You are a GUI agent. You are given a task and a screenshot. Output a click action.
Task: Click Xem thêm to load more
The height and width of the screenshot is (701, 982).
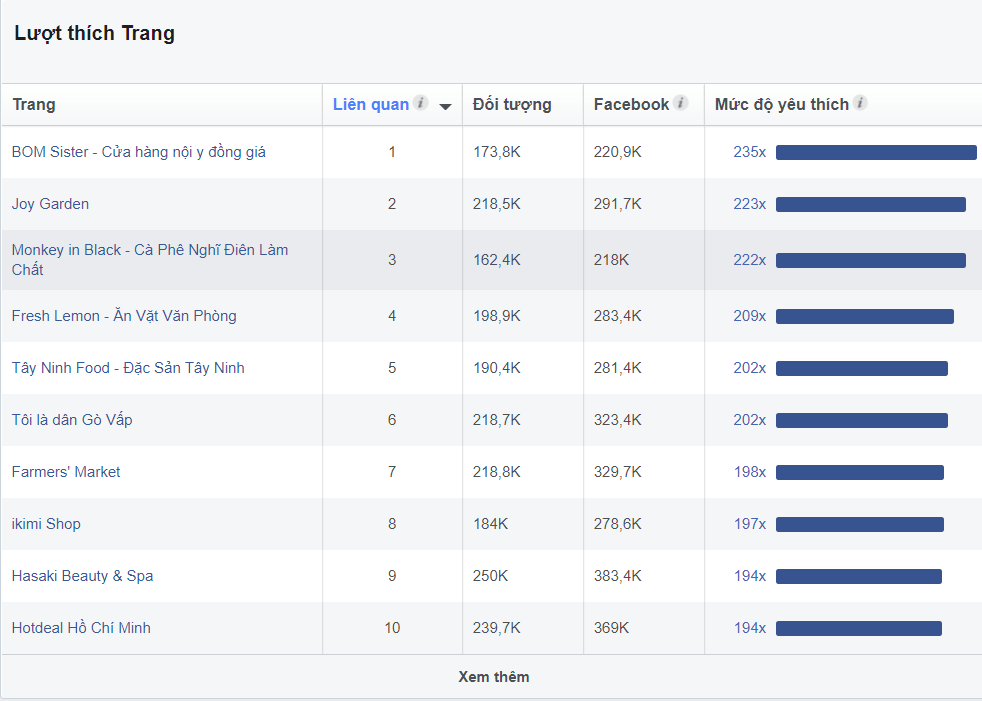494,677
